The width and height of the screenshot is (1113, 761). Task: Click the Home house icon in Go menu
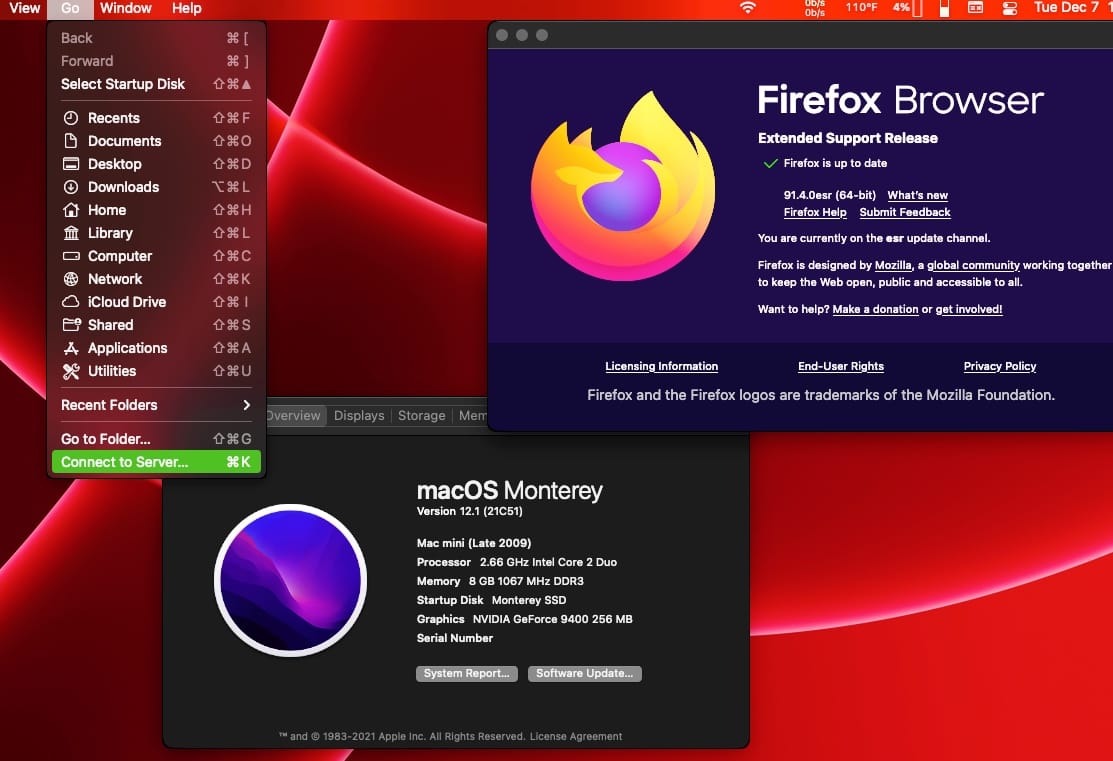point(71,209)
